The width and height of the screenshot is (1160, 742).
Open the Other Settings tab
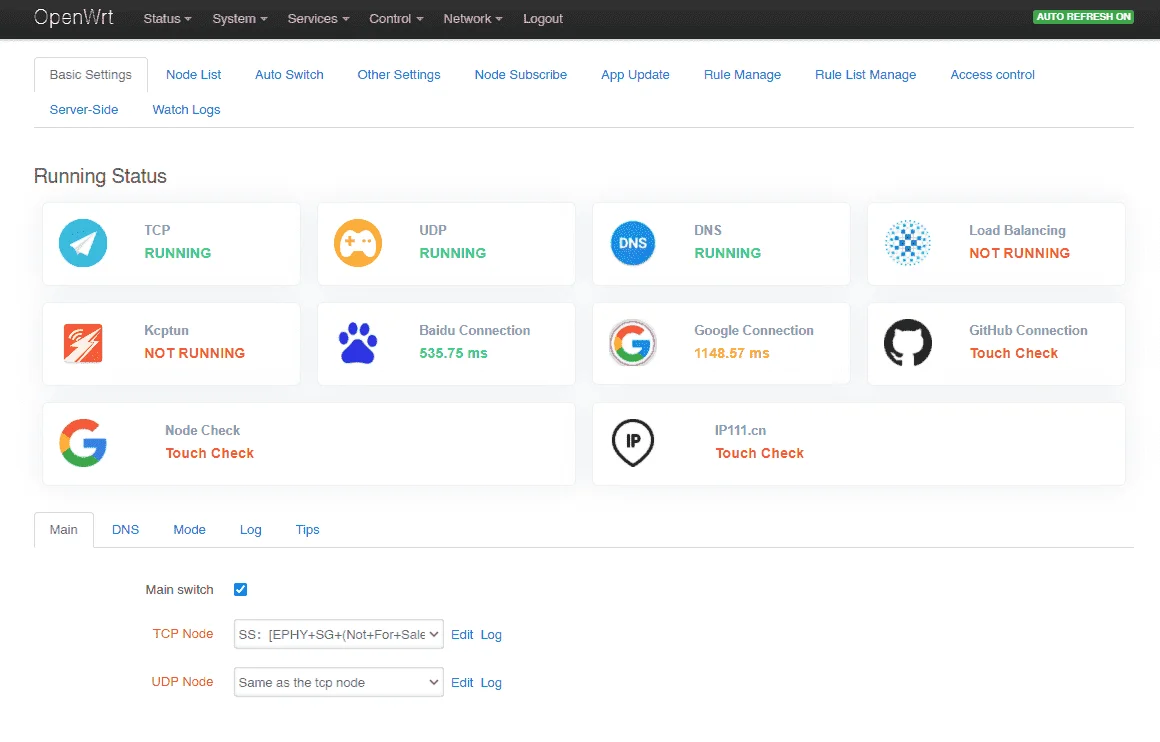(399, 75)
